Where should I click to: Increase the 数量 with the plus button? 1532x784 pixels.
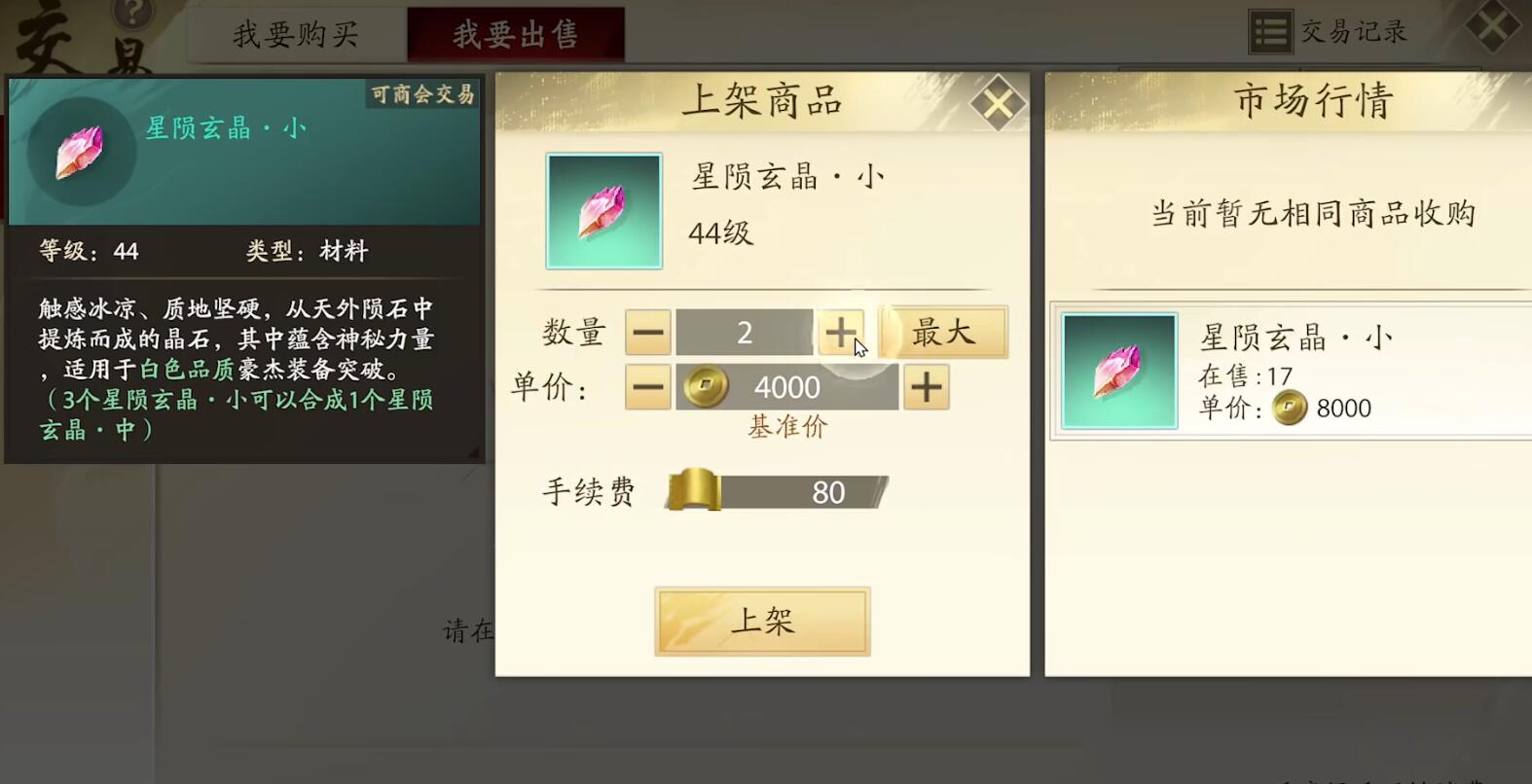click(840, 333)
